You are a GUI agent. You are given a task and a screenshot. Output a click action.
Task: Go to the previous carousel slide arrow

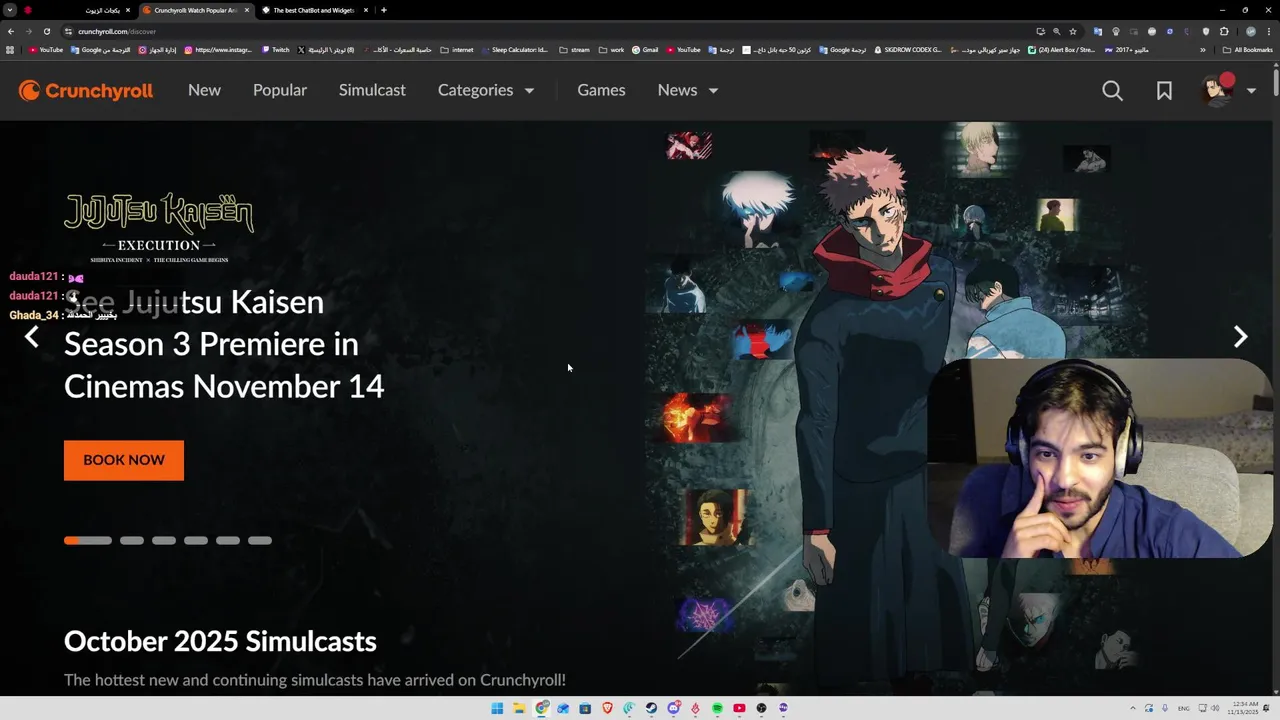pyautogui.click(x=32, y=337)
